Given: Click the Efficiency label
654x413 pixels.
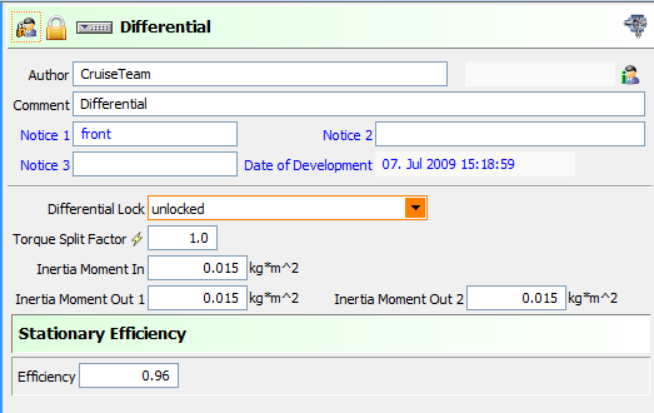Looking at the screenshot, I should point(46,377).
